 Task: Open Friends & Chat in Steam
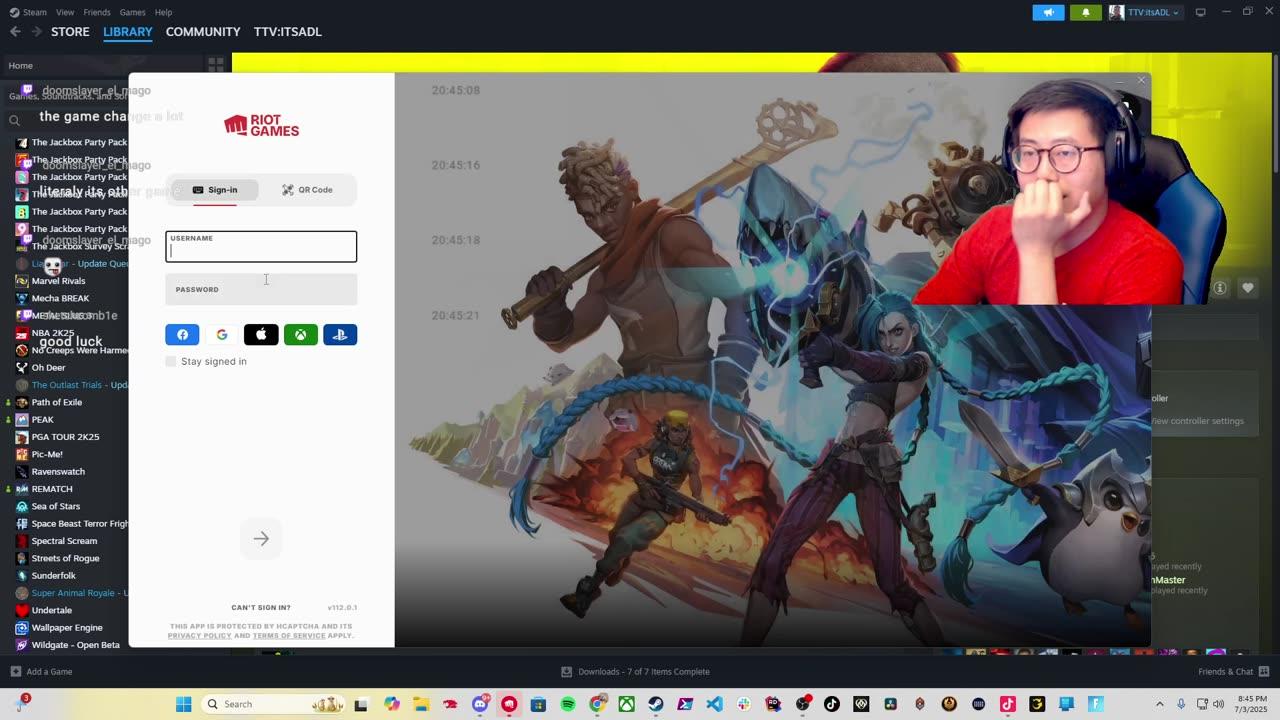[x=1234, y=672]
